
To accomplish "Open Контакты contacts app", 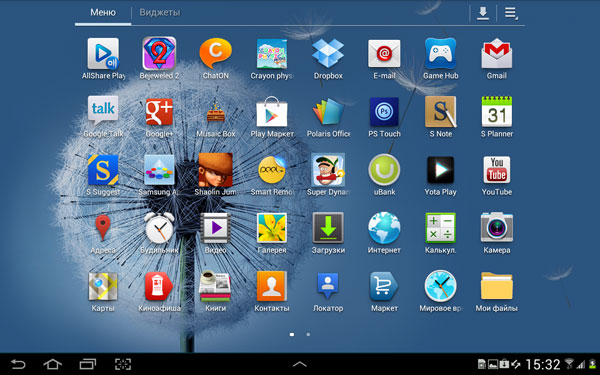I will click(272, 286).
